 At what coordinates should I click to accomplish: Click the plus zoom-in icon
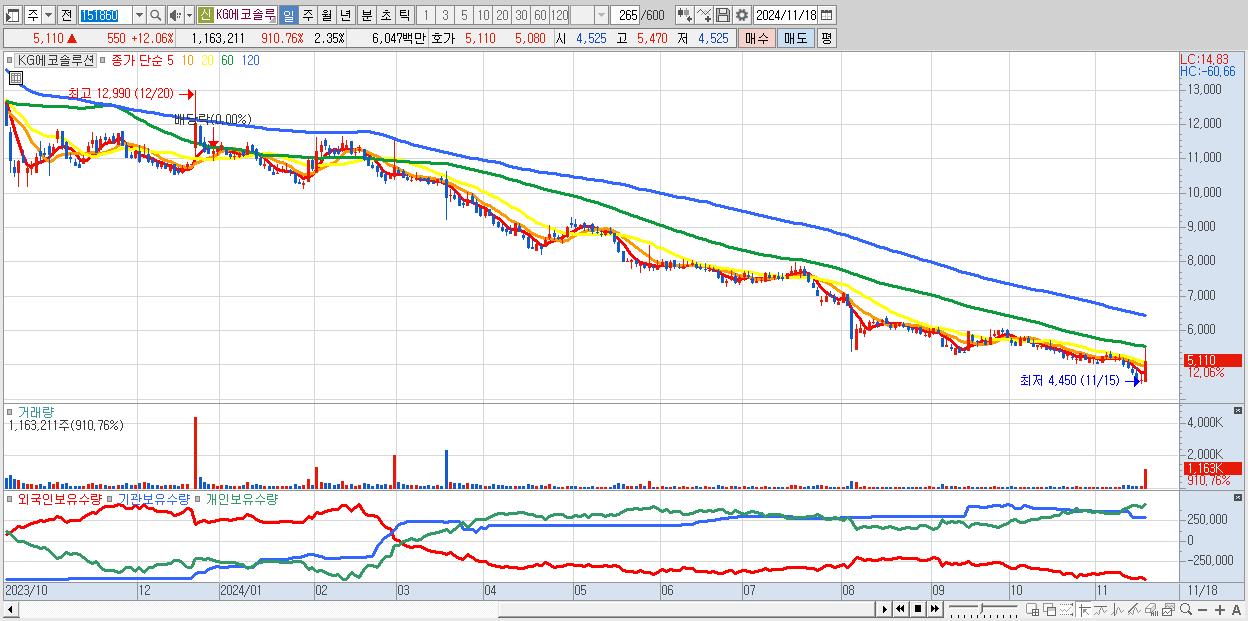tap(1220, 609)
